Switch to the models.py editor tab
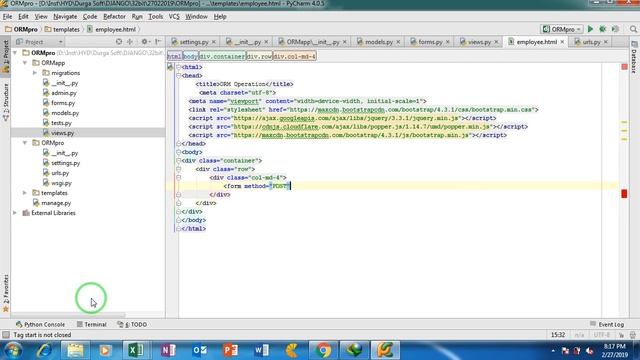The height and width of the screenshot is (360, 640). pyautogui.click(x=378, y=42)
